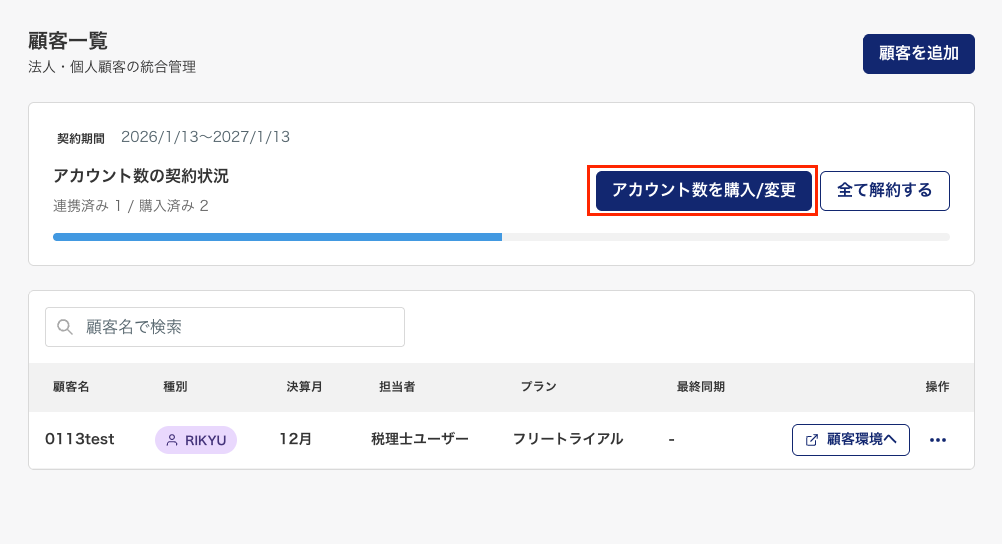Sort by the 決算月 column header
Screen dimensions: 1002x544
304,387
